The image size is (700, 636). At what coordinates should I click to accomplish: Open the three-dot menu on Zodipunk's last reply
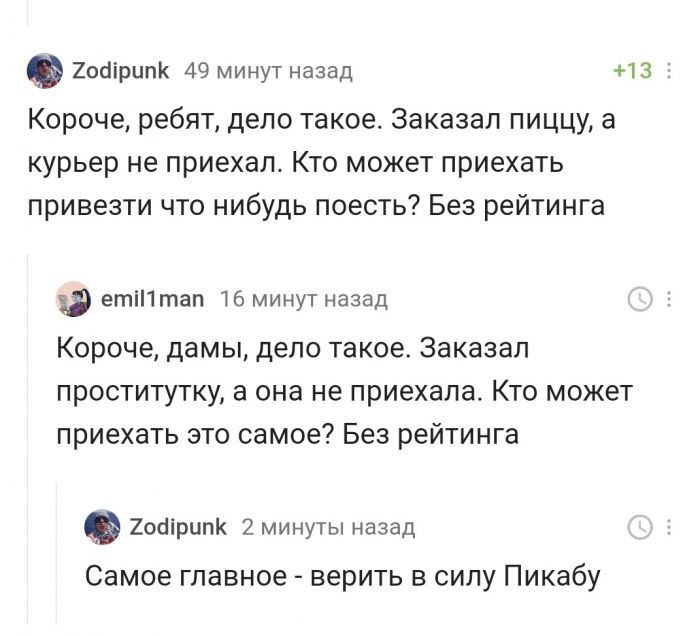[668, 527]
